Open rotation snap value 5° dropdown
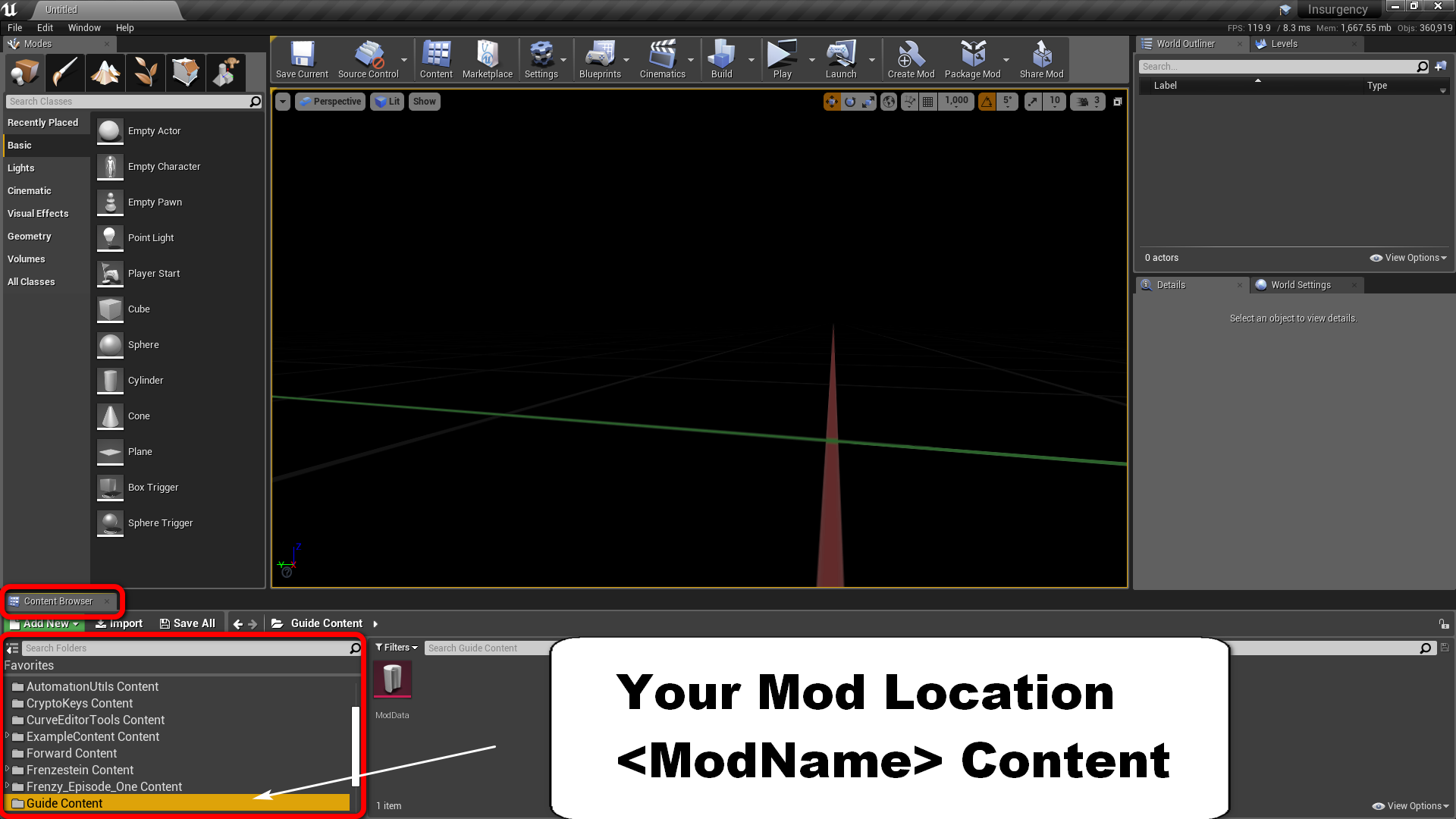 (1007, 102)
